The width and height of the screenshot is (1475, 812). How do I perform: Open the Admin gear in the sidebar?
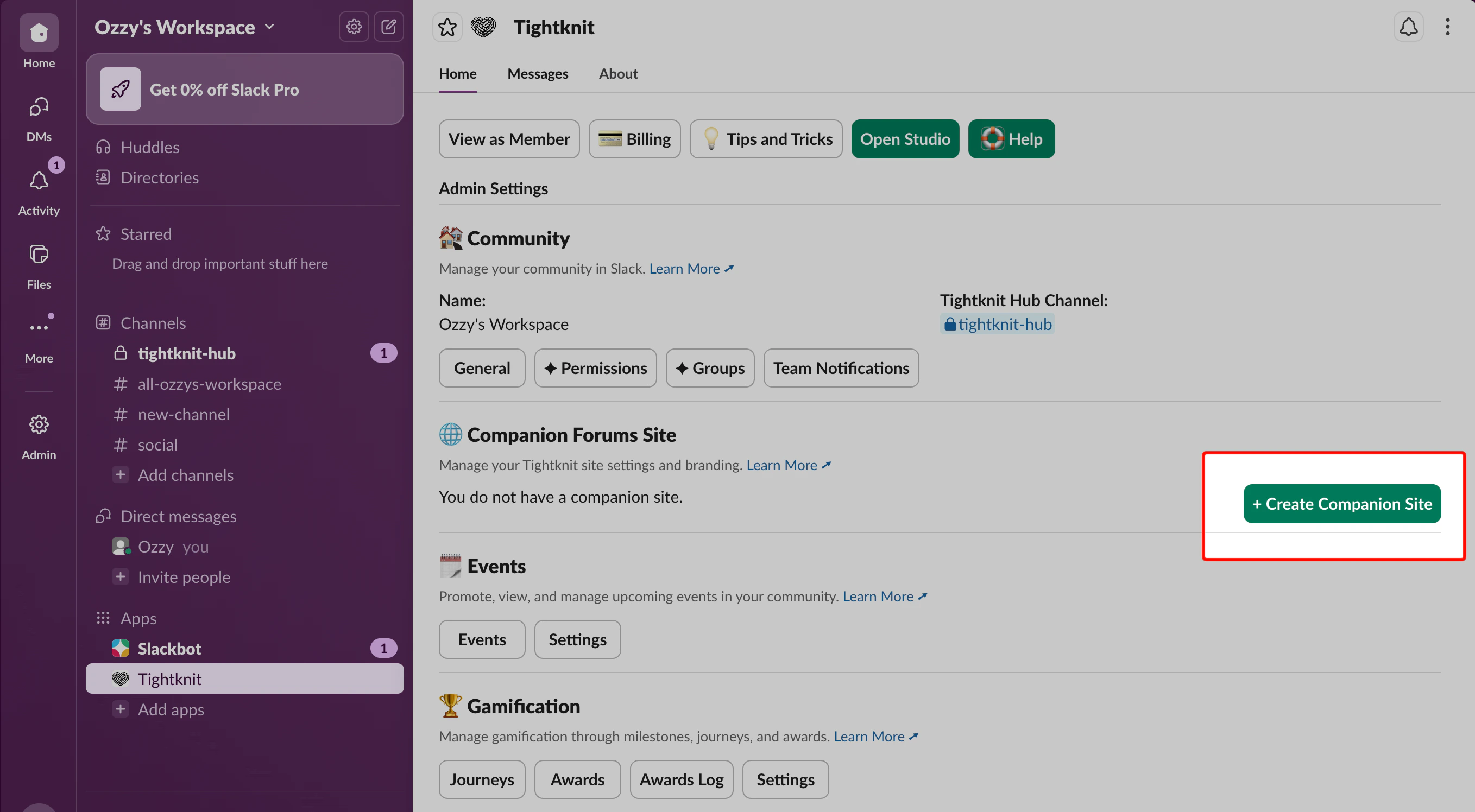(x=39, y=424)
